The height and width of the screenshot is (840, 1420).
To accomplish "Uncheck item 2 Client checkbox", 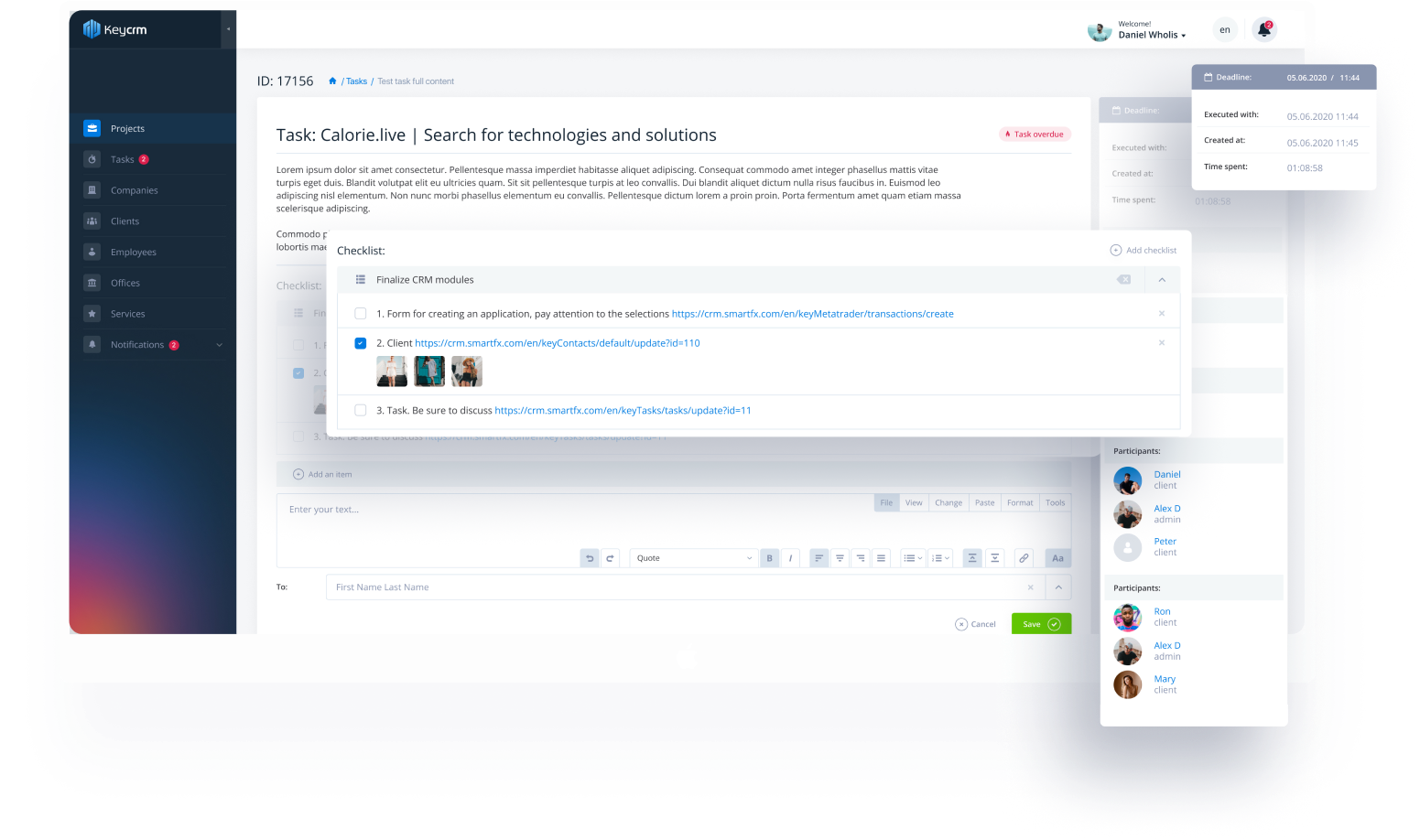I will 361,343.
